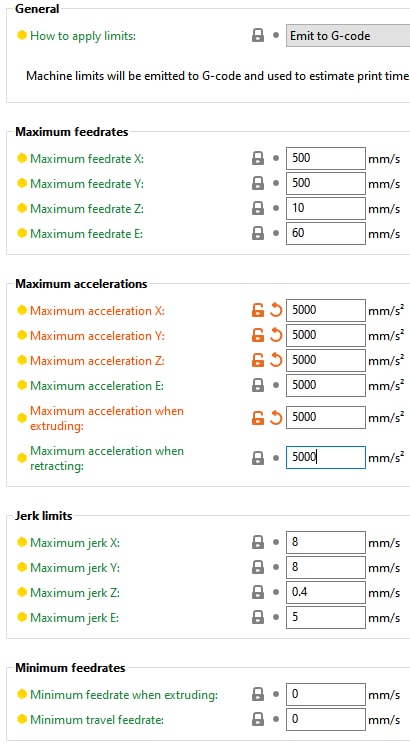Click the How to apply limits label
Viewport: 410px width, 750px height.
point(83,36)
